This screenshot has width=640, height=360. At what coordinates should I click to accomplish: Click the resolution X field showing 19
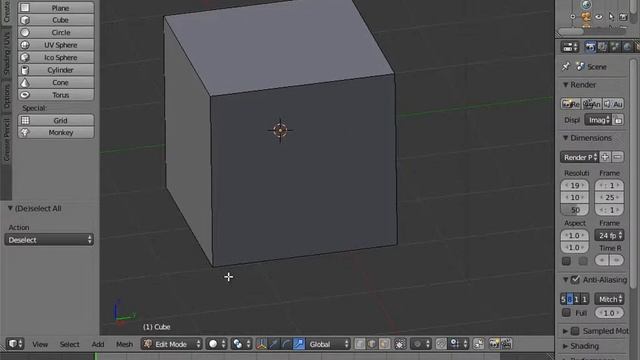point(575,185)
